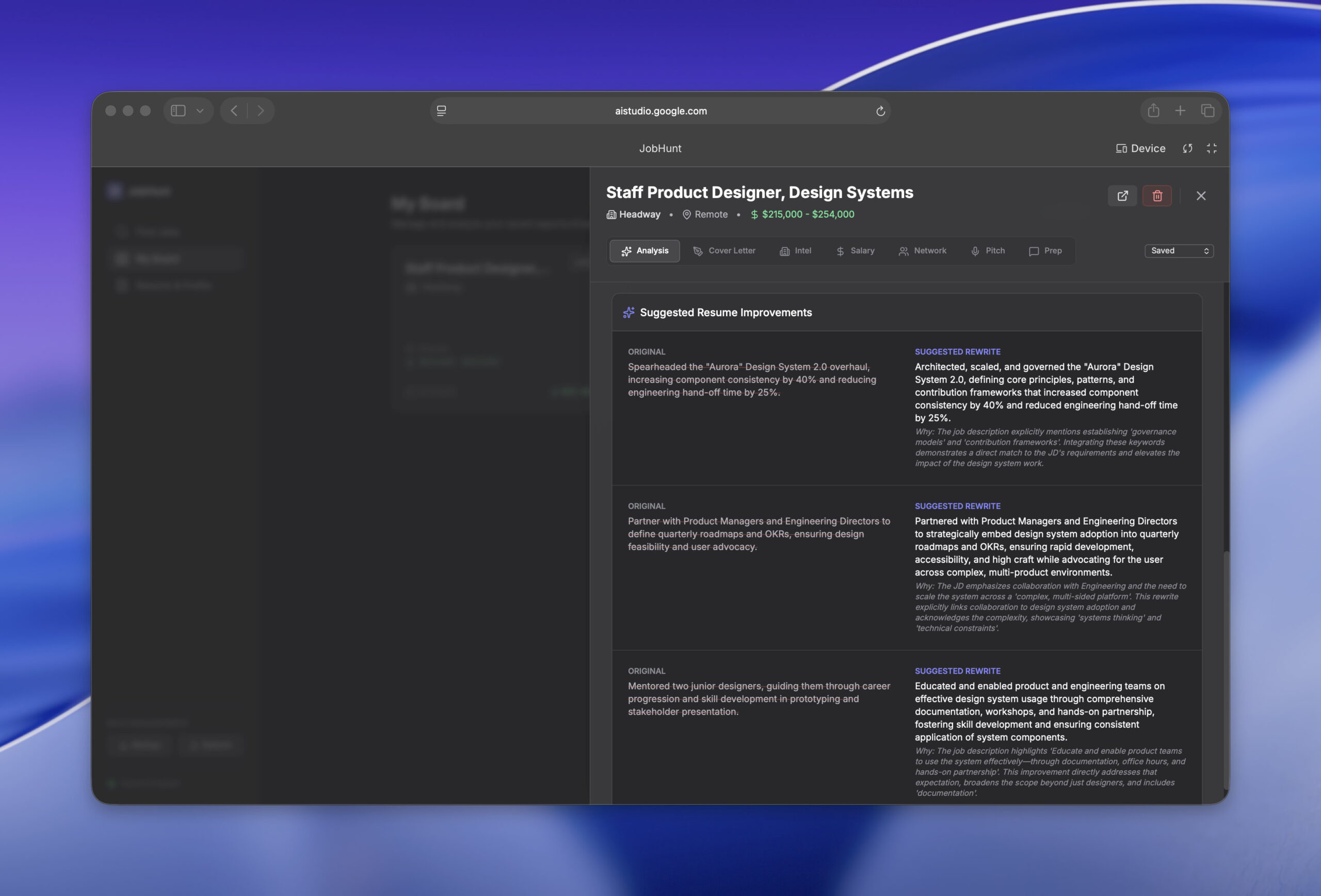Toggle the Safari sidebar icon
This screenshot has width=1321, height=896.
(179, 111)
